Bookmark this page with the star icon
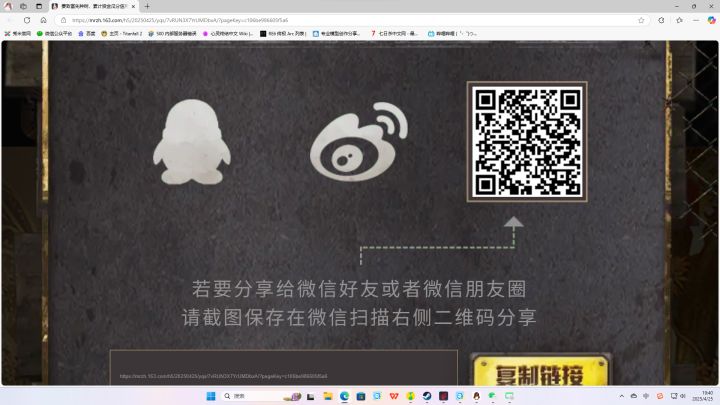Viewport: 720px width, 405px height. (641, 20)
